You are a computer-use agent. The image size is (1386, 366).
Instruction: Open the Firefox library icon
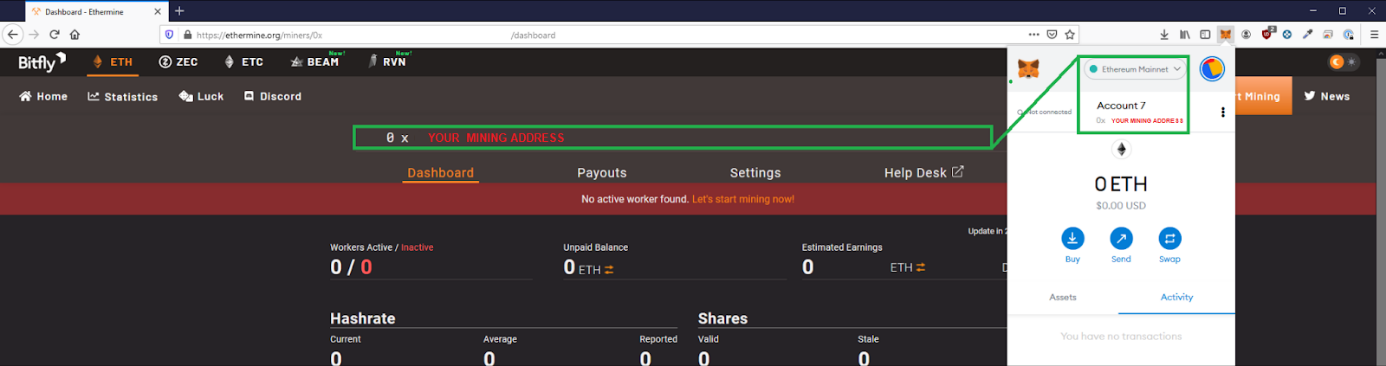(1186, 34)
